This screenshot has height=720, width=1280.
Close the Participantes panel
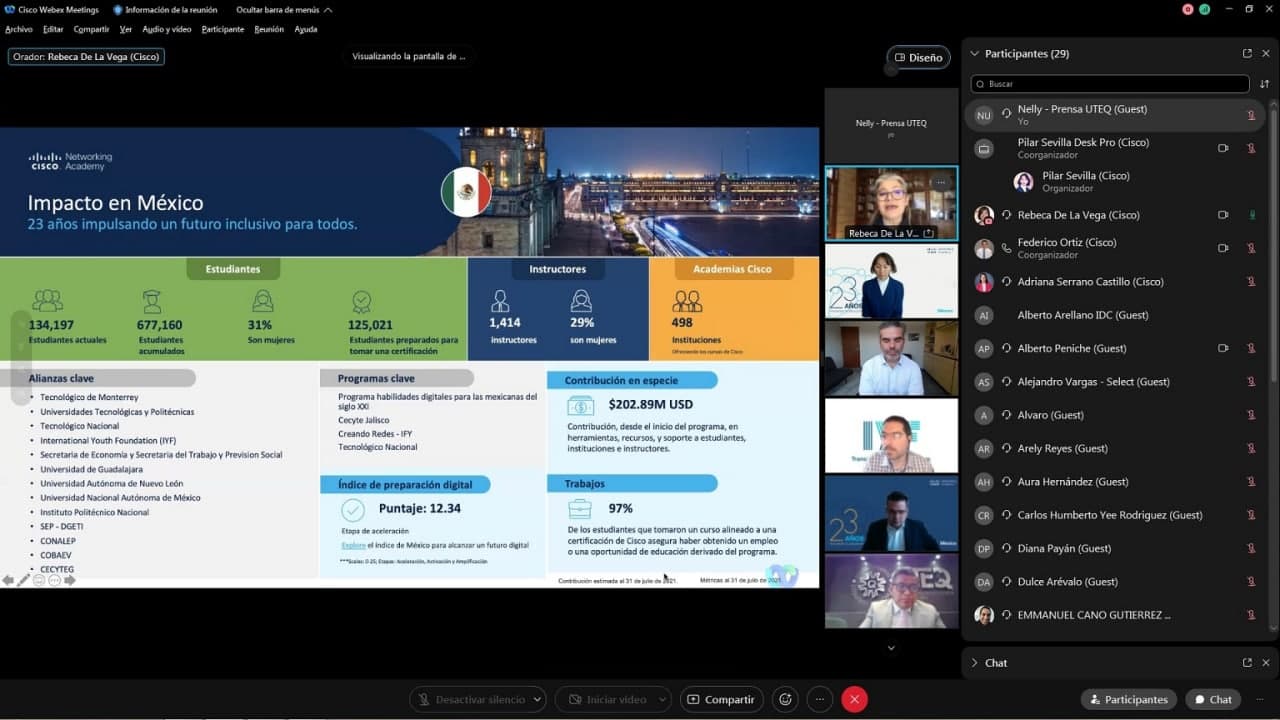pyautogui.click(x=1266, y=54)
